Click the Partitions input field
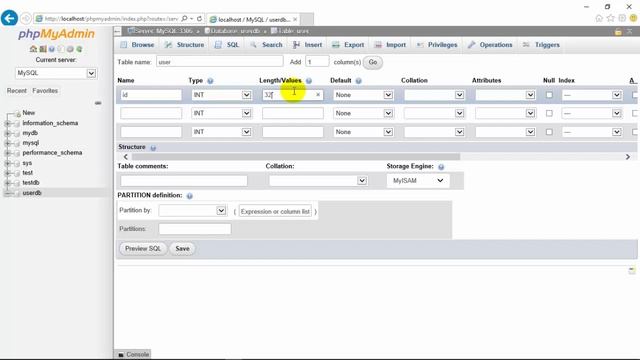The image size is (640, 360). click(195, 229)
